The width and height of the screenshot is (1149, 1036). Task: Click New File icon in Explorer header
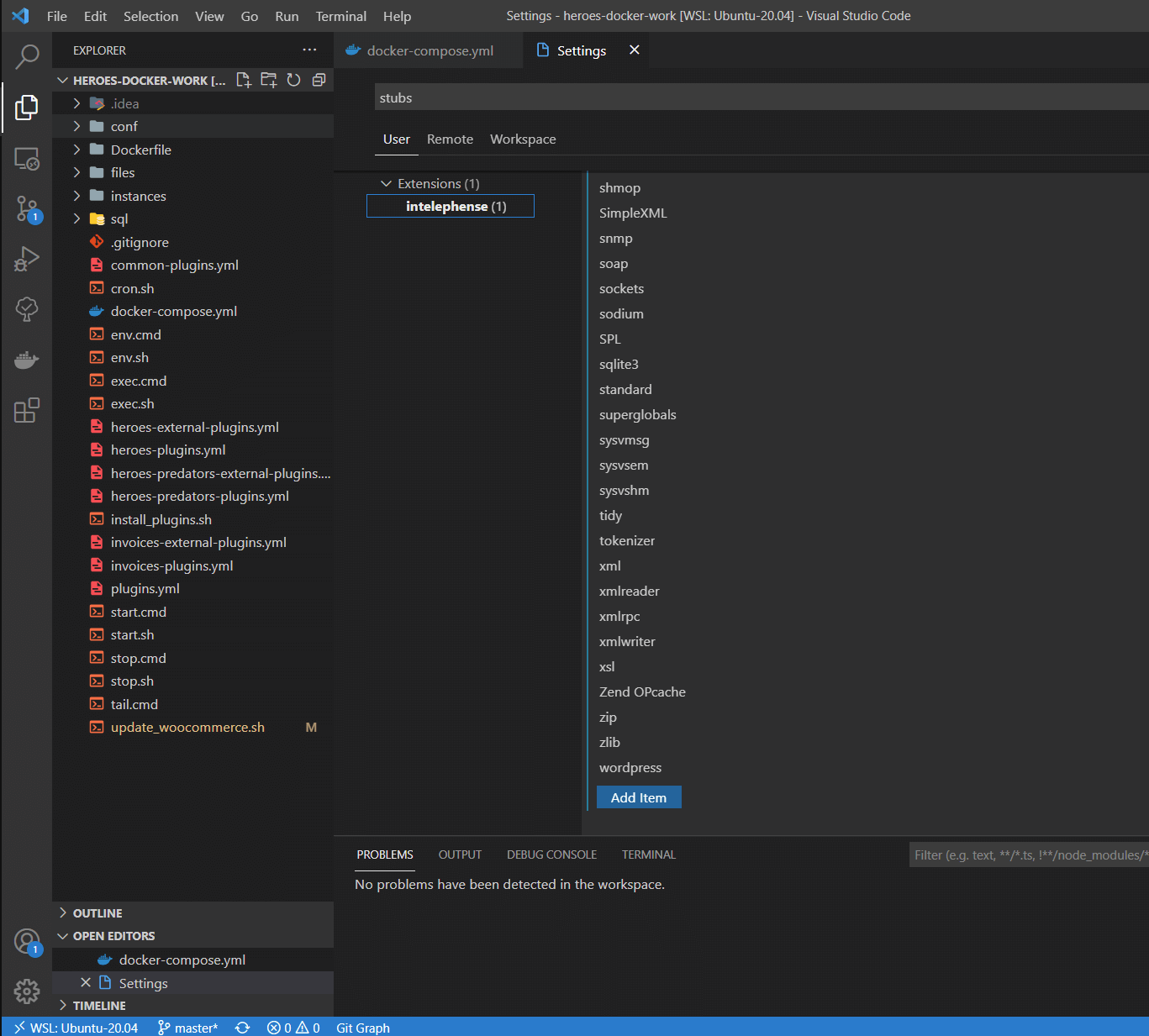(x=244, y=80)
